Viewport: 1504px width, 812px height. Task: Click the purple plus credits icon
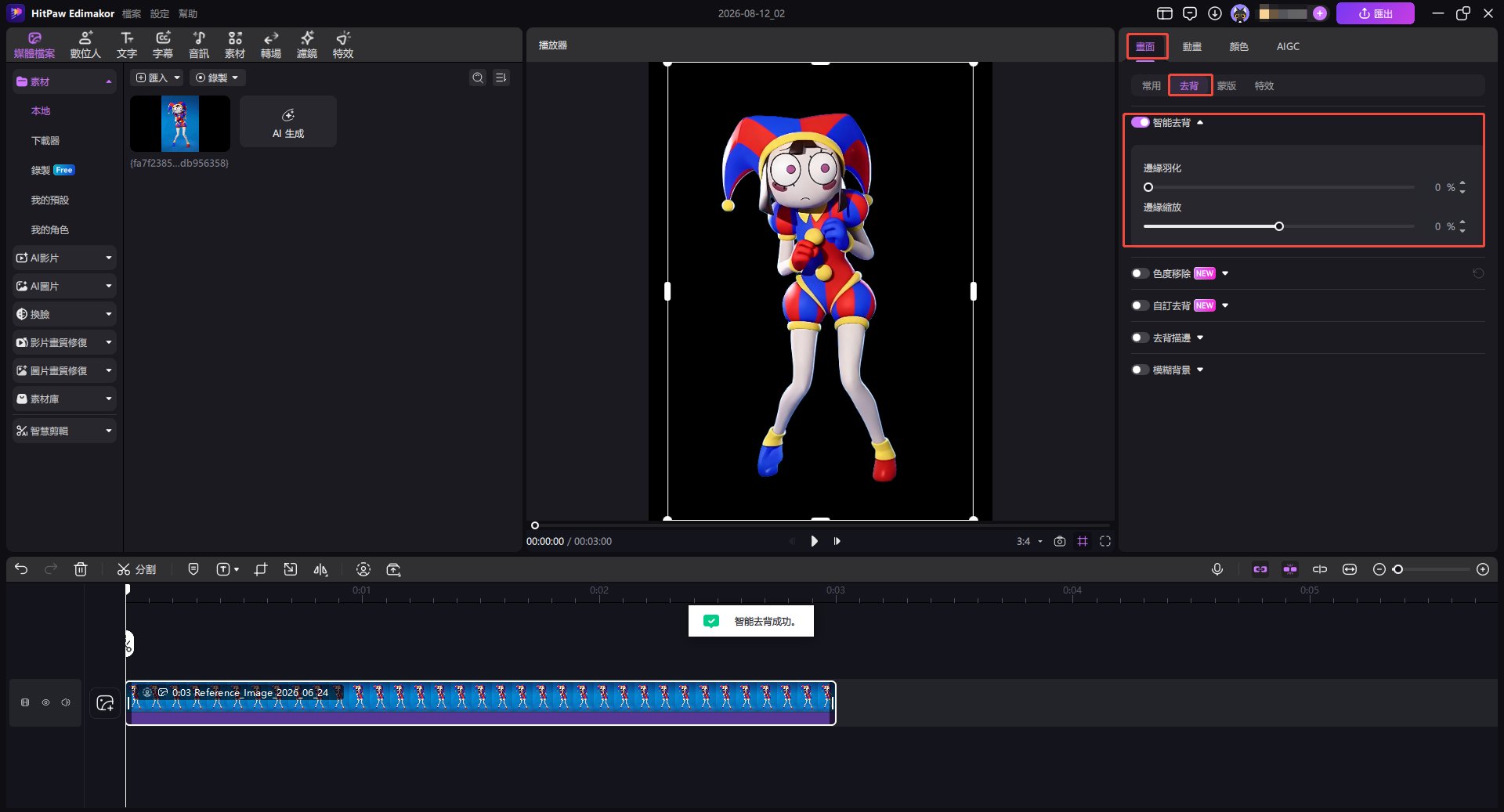tap(1320, 13)
